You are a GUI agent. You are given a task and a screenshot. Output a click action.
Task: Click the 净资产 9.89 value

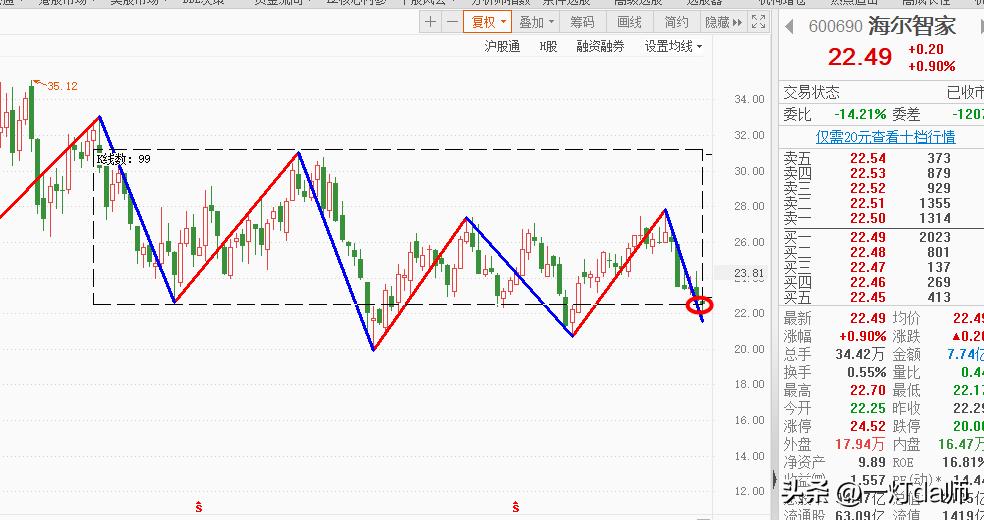coord(873,463)
